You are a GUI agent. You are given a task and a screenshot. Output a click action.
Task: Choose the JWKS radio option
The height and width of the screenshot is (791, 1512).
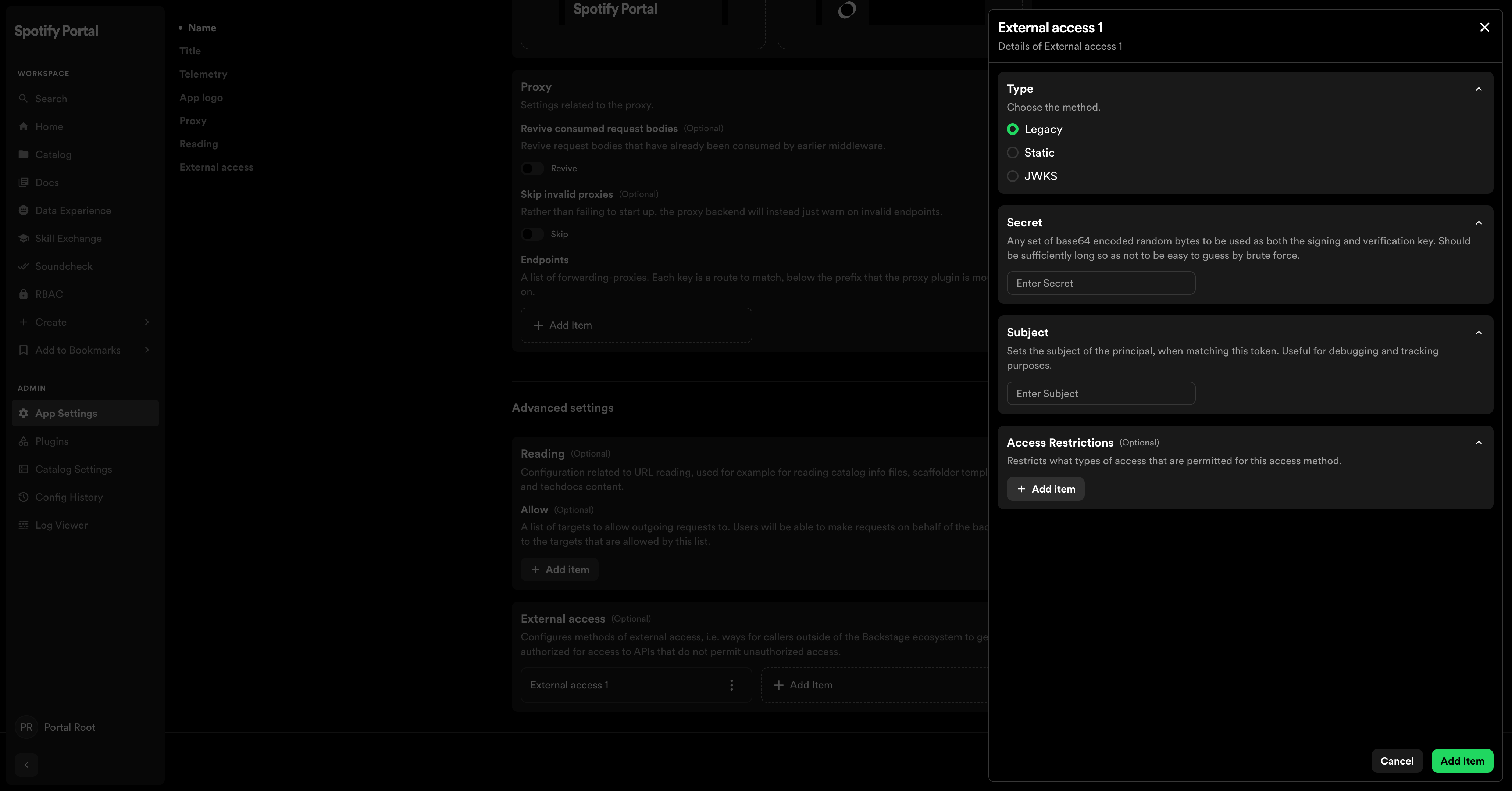(x=1013, y=176)
